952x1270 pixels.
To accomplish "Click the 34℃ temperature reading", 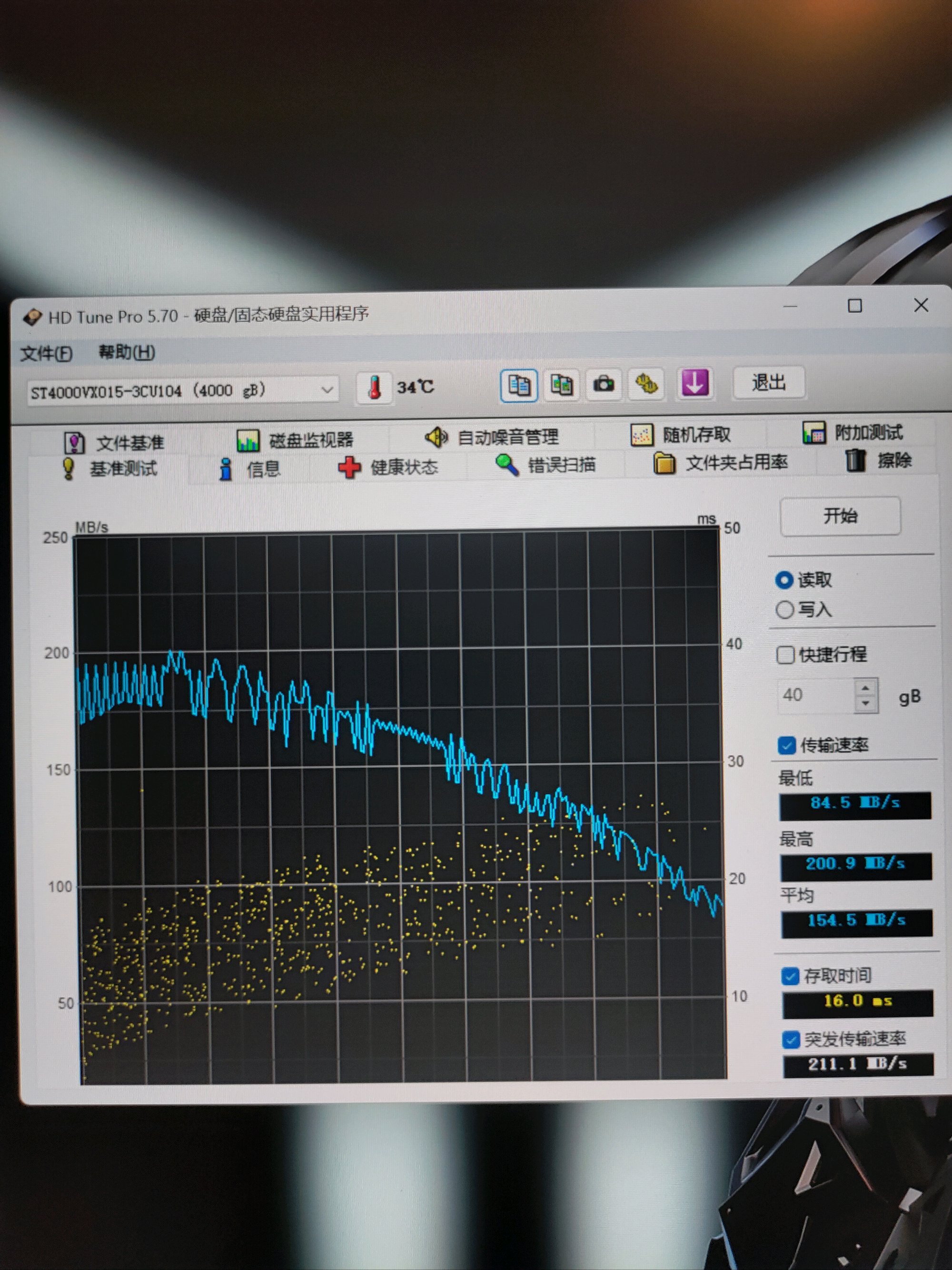I will [416, 387].
